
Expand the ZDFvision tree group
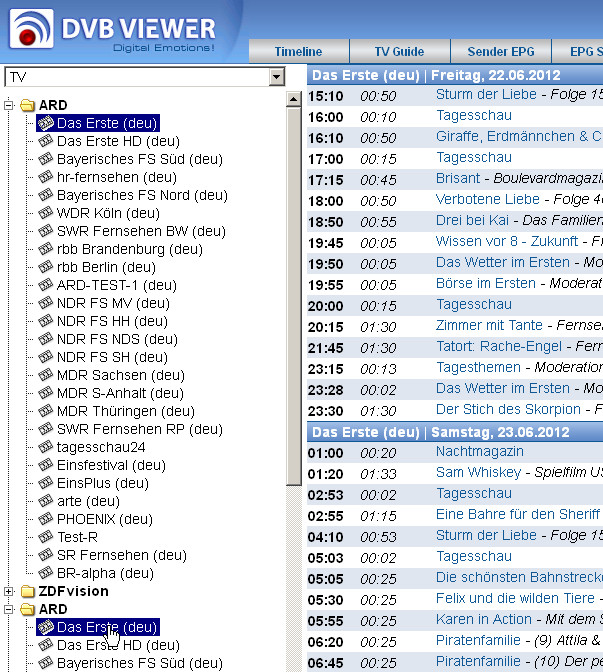9,591
